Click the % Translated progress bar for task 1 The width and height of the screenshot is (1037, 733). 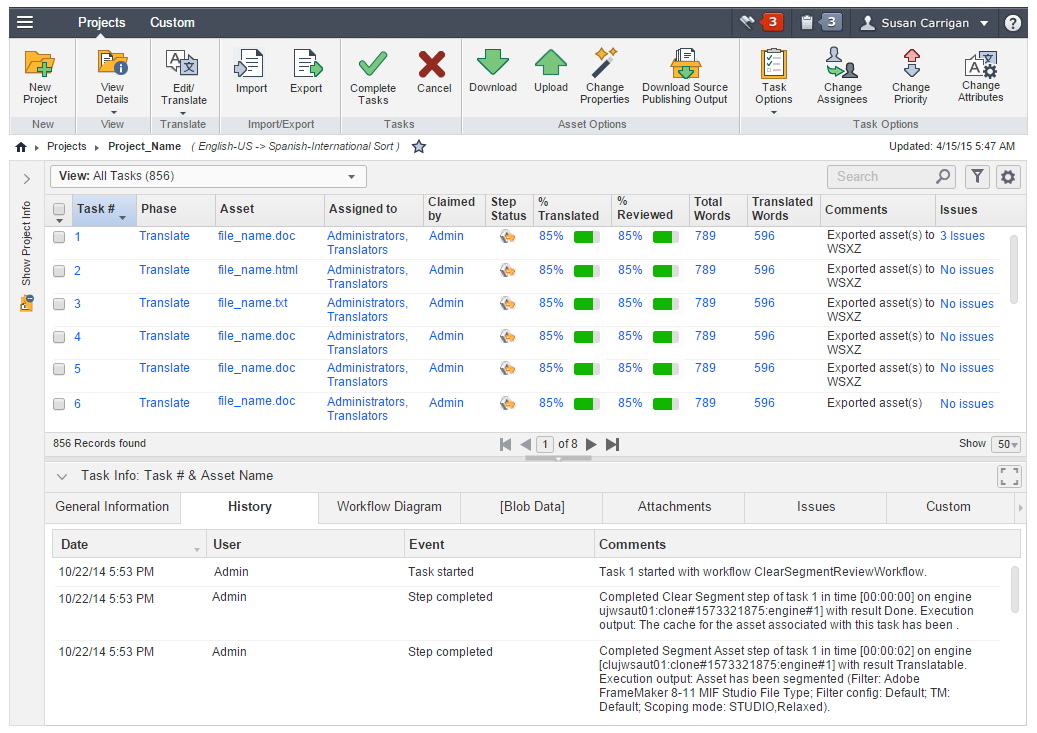coord(586,237)
